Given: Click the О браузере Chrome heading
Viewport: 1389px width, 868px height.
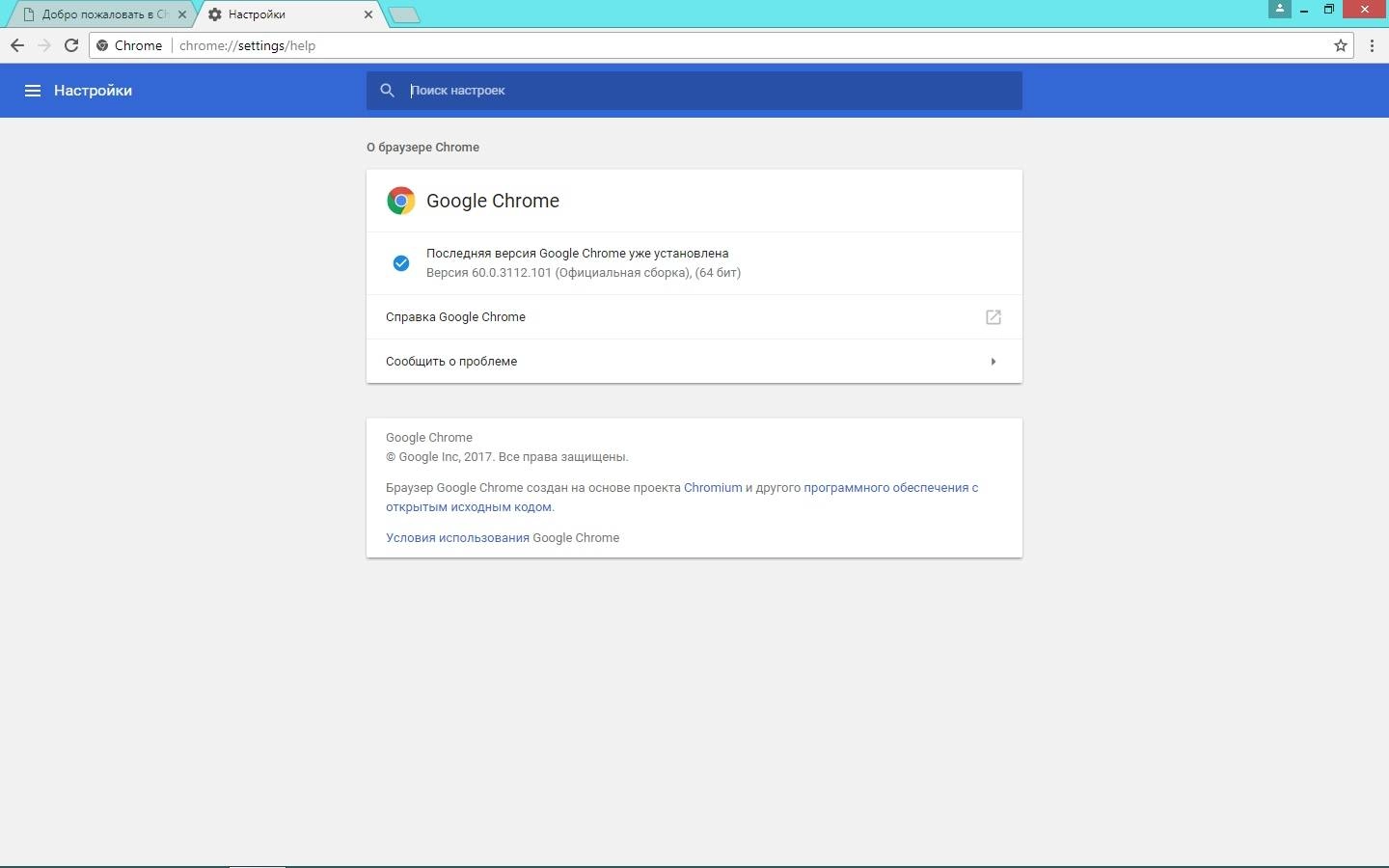Looking at the screenshot, I should (422, 148).
